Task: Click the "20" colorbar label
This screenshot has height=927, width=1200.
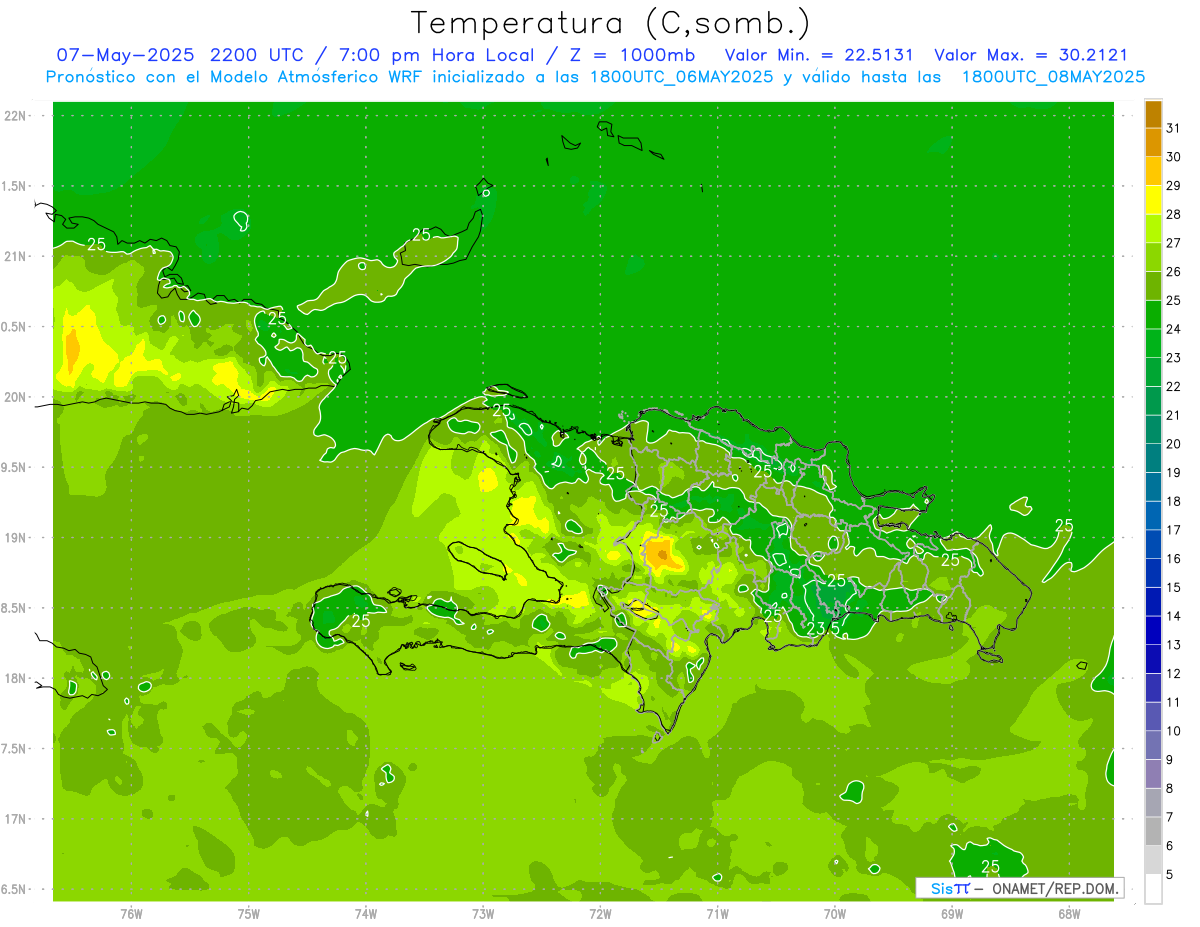Action: tap(1173, 444)
